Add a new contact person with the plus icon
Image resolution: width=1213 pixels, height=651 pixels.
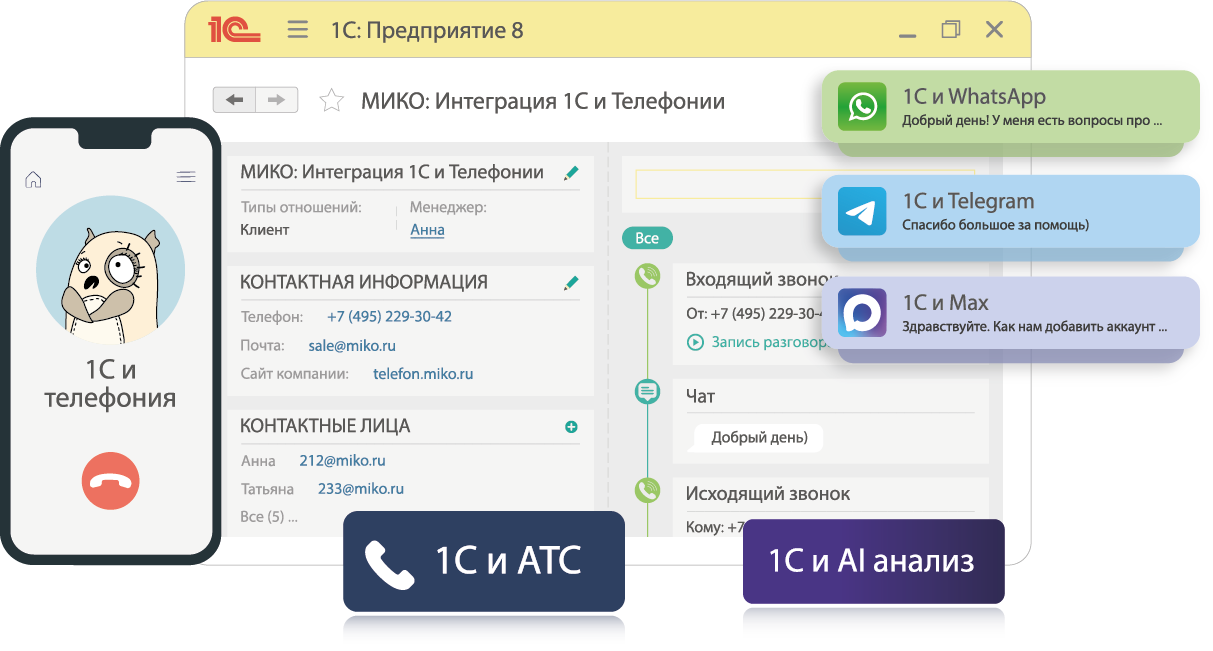tap(572, 425)
